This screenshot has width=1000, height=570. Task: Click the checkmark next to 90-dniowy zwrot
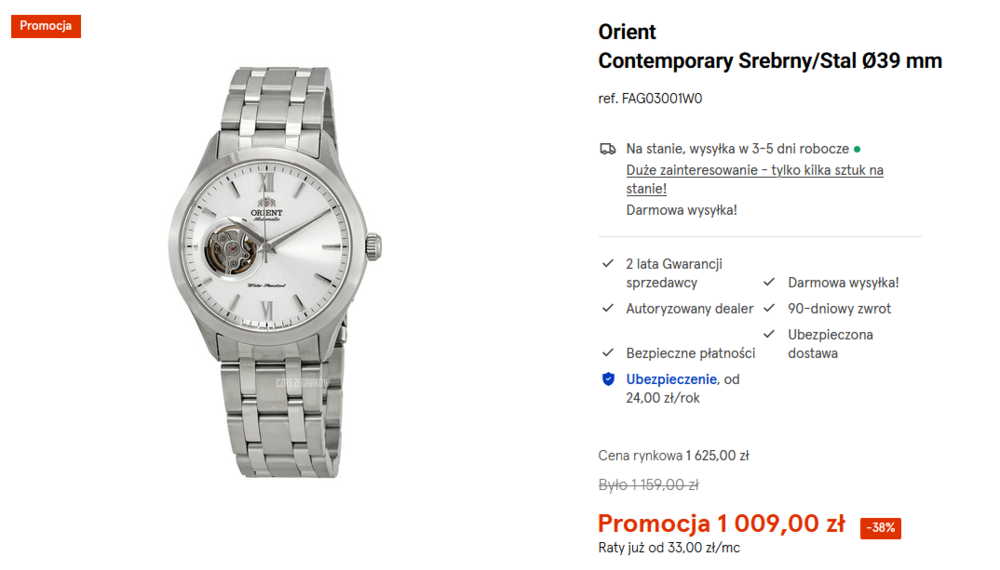pos(770,309)
